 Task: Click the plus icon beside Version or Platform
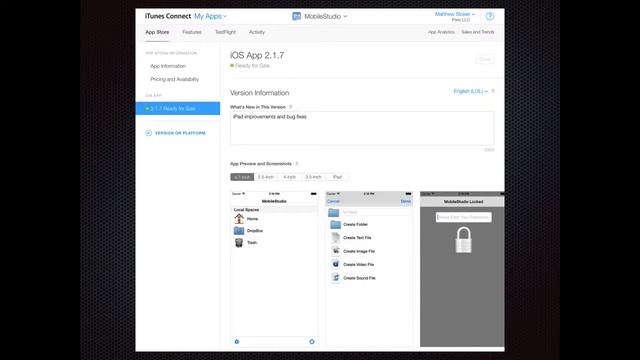tap(148, 133)
